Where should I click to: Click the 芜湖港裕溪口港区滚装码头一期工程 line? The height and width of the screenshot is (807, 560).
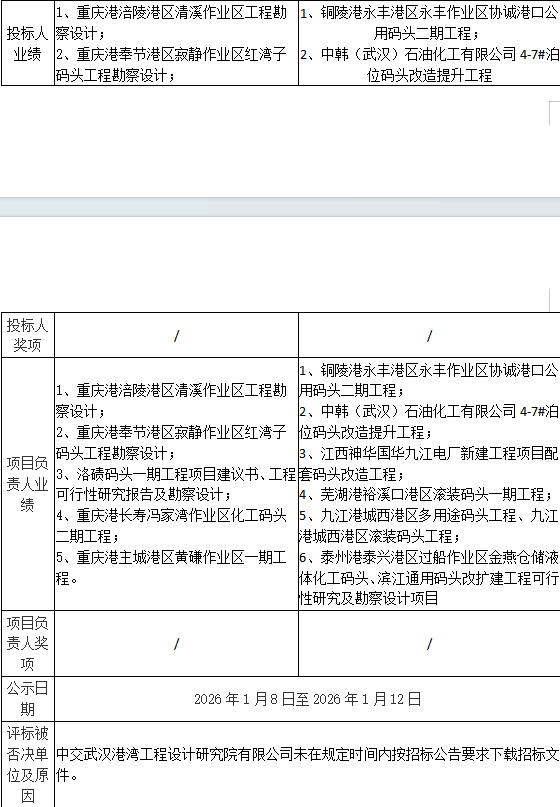pyautogui.click(x=426, y=495)
